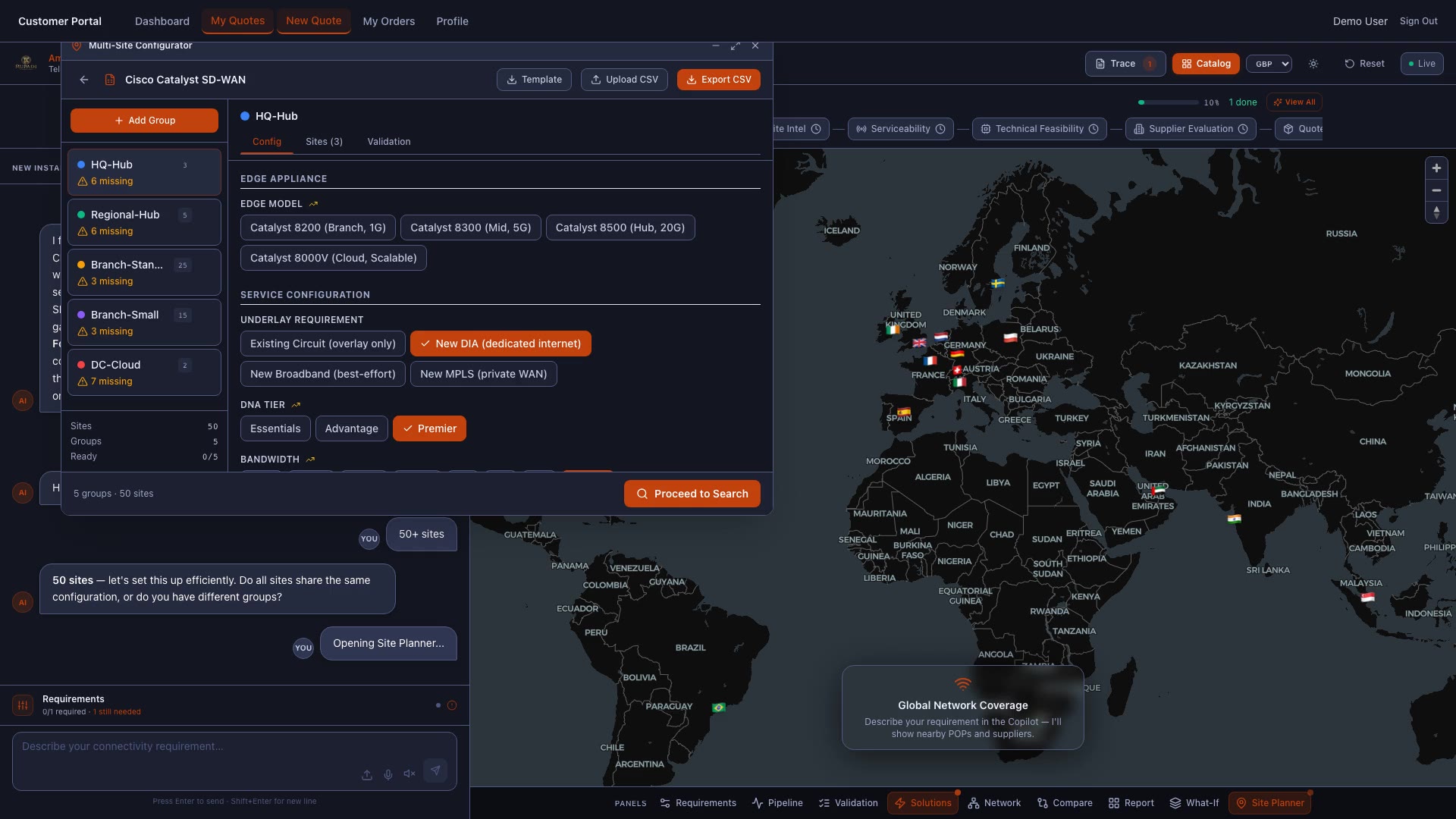Send the message with the paper-plane icon
This screenshot has height=819, width=1456.
(435, 771)
